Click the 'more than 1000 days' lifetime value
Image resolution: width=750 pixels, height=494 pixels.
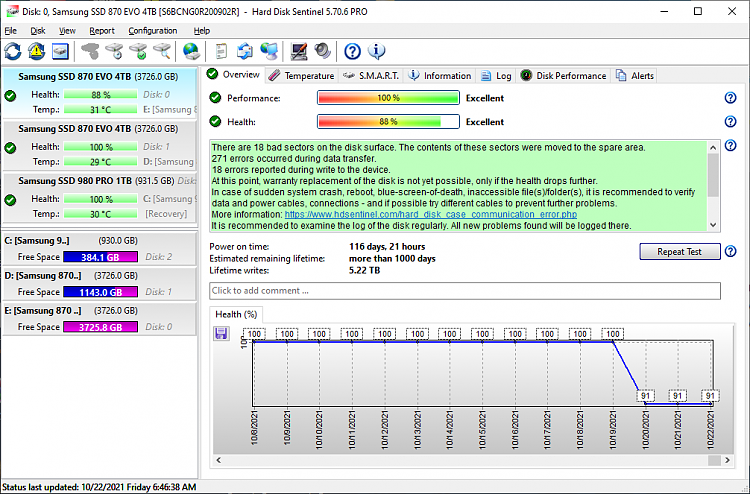(x=392, y=258)
